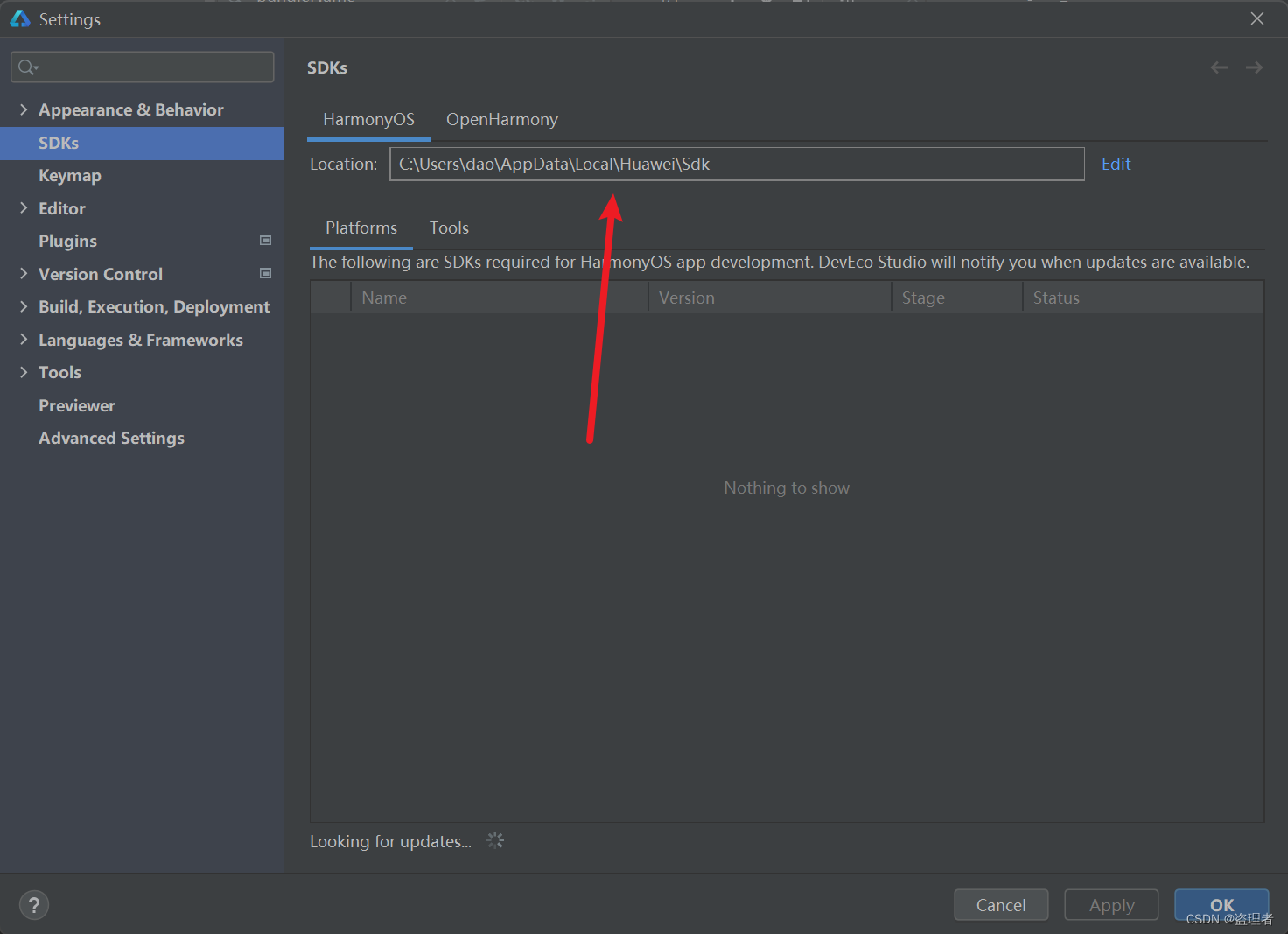Switch to the HarmonyOS tab
Screen dimensions: 1288x934
(368, 120)
